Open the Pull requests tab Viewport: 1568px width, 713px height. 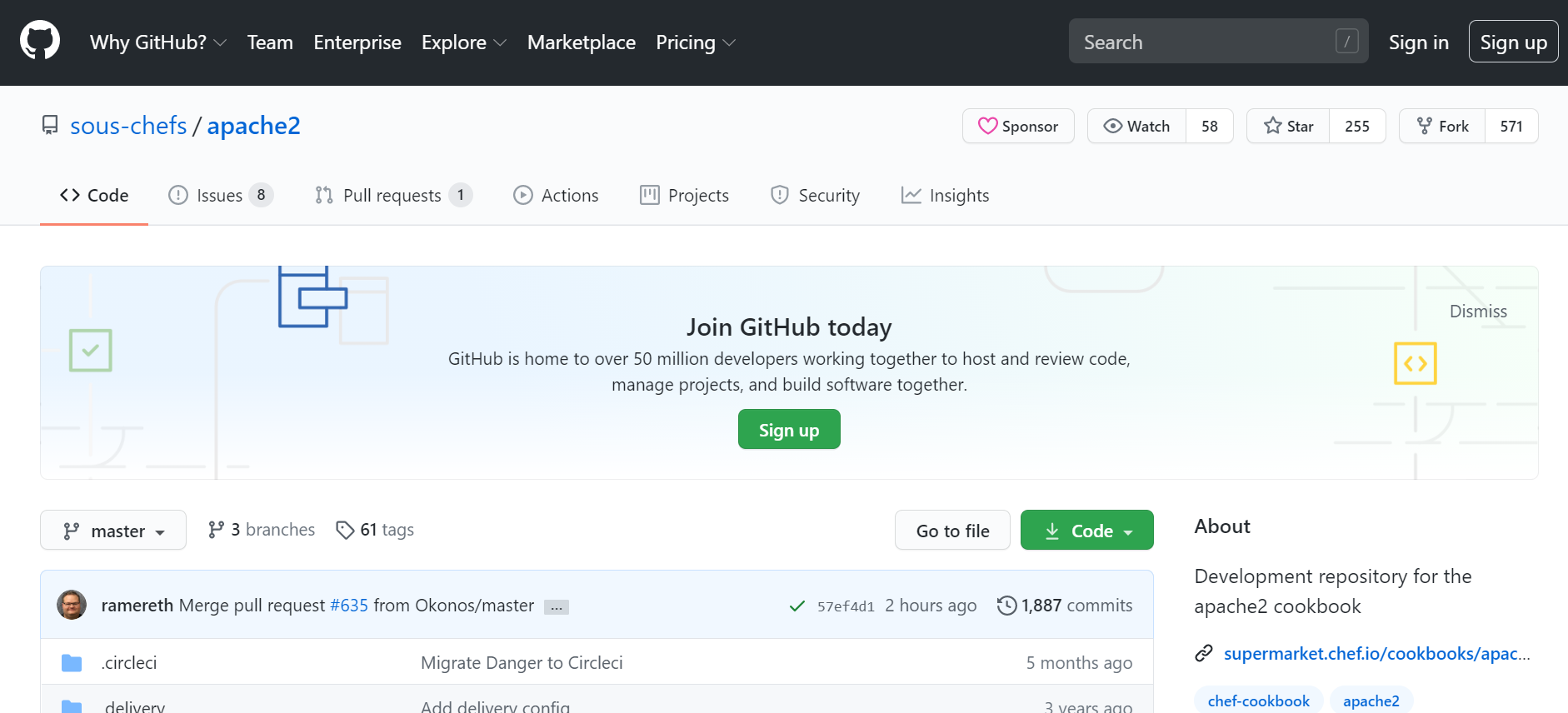pos(393,195)
